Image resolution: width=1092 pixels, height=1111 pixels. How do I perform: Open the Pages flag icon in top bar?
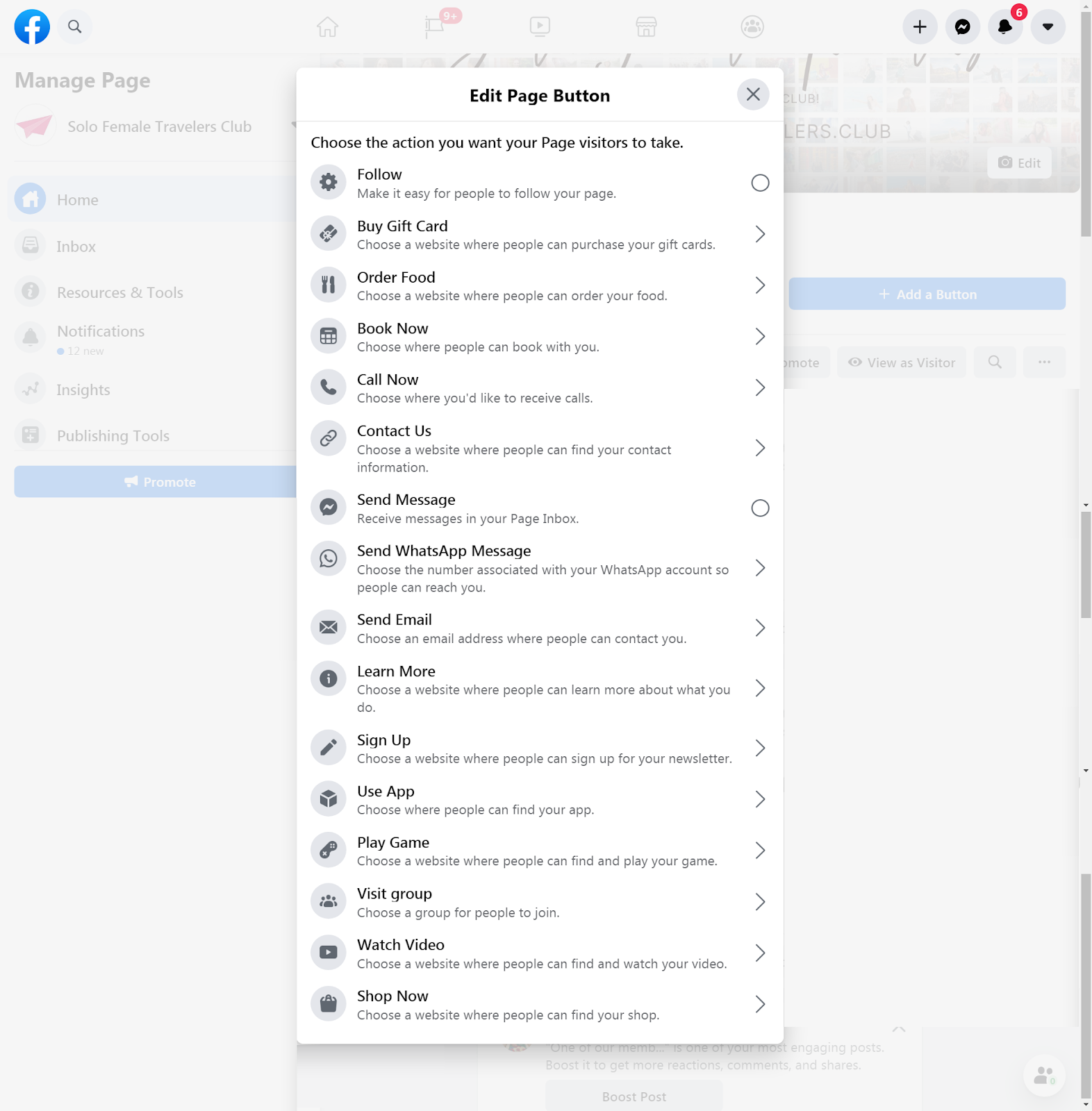[x=435, y=27]
